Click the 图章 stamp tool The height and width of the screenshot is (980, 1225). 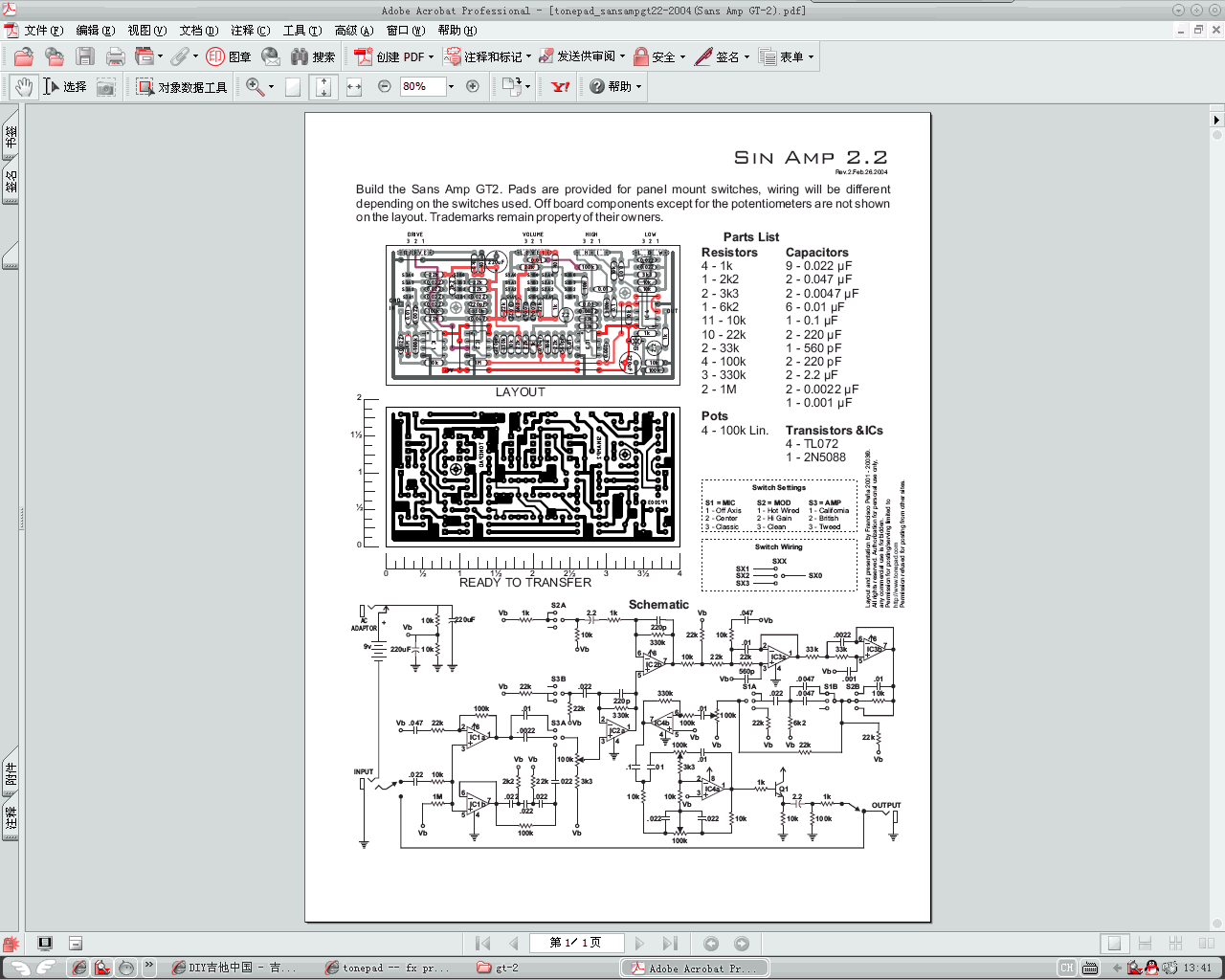[x=229, y=57]
